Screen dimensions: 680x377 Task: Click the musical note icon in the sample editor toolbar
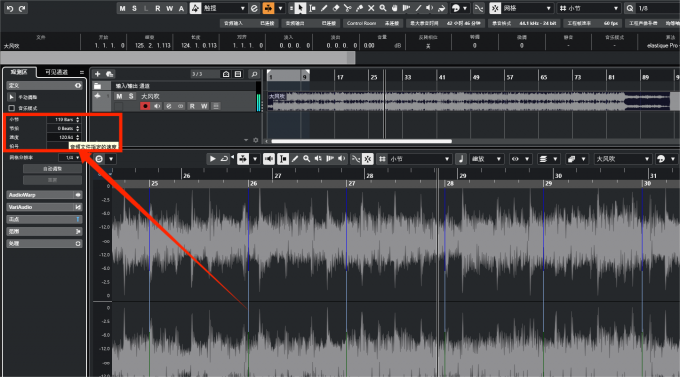pyautogui.click(x=461, y=159)
